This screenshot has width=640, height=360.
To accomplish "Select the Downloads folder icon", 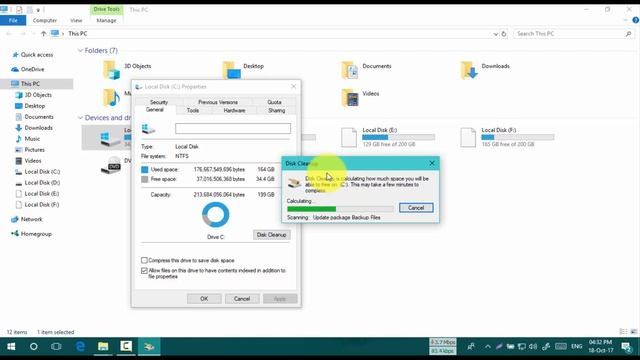I will point(469,70).
